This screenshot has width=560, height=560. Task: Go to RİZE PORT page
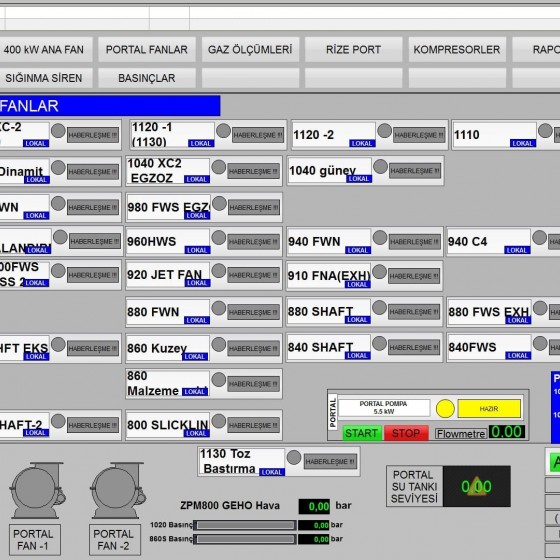[354, 49]
